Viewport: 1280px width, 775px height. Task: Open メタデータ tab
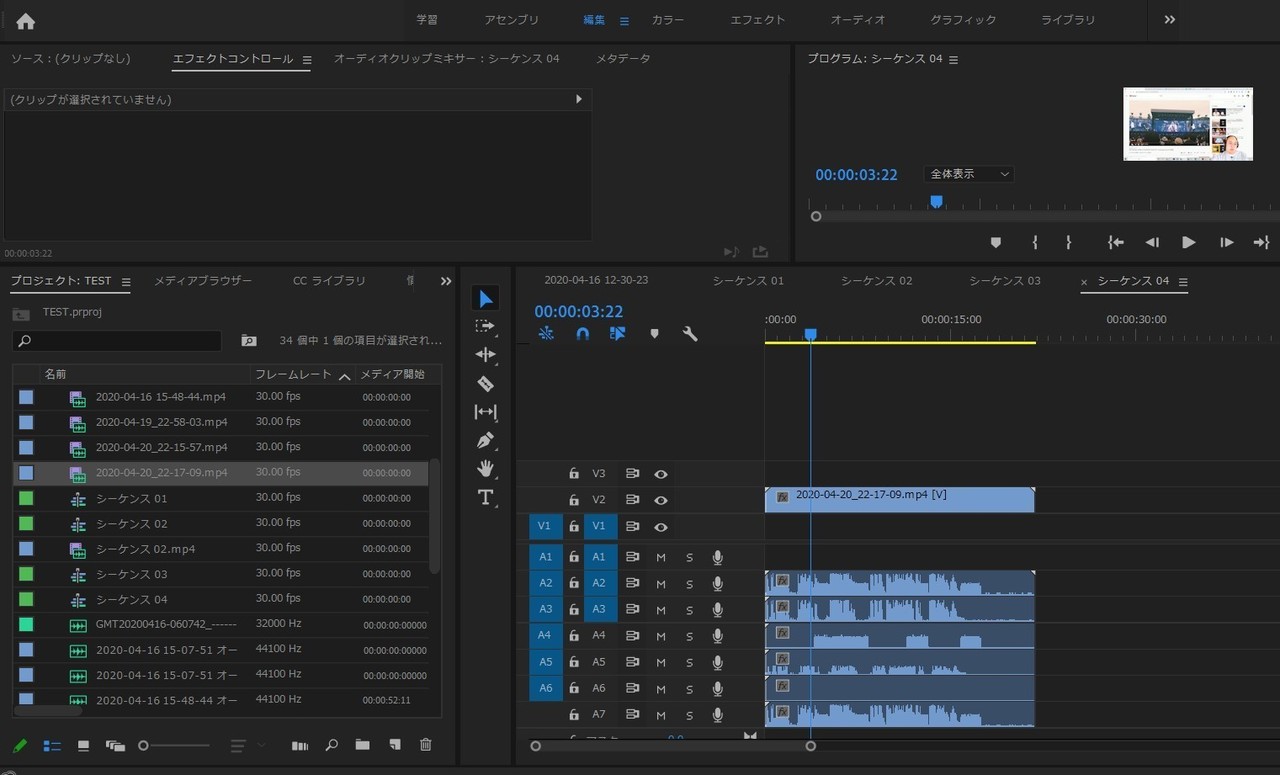[x=623, y=59]
